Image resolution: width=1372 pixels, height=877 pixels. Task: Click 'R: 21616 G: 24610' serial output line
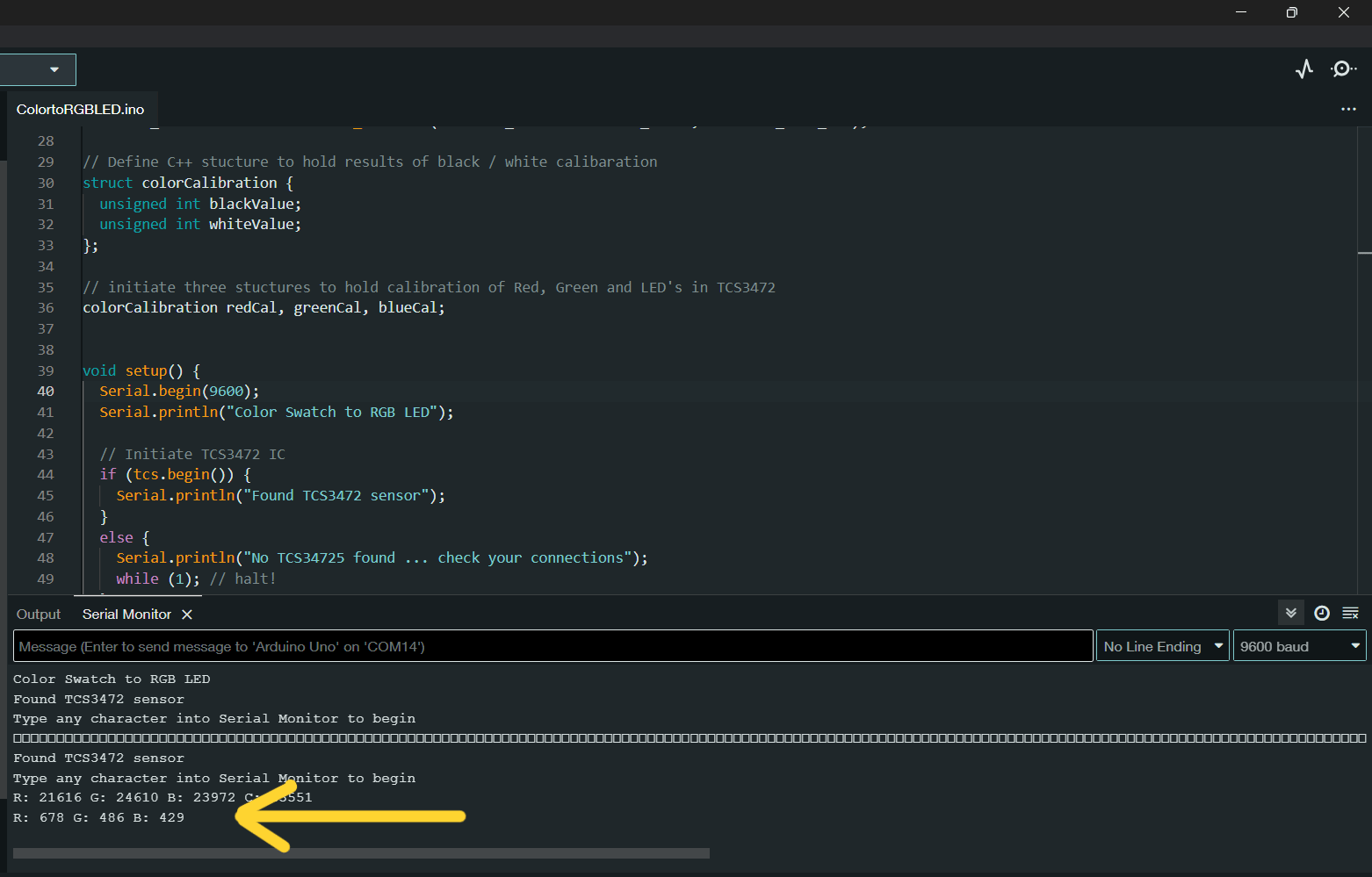(162, 797)
